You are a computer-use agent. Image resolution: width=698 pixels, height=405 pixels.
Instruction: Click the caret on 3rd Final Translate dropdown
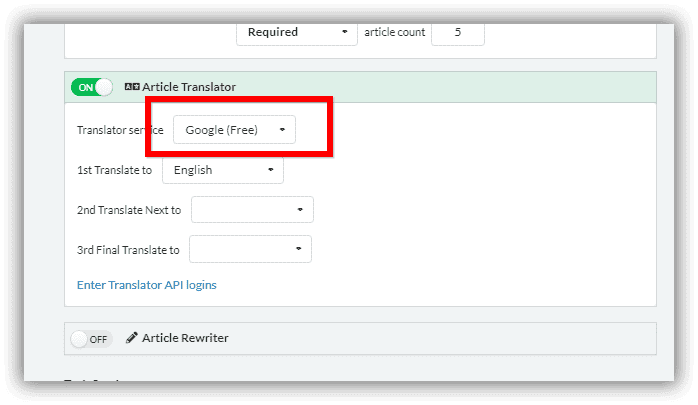298,248
